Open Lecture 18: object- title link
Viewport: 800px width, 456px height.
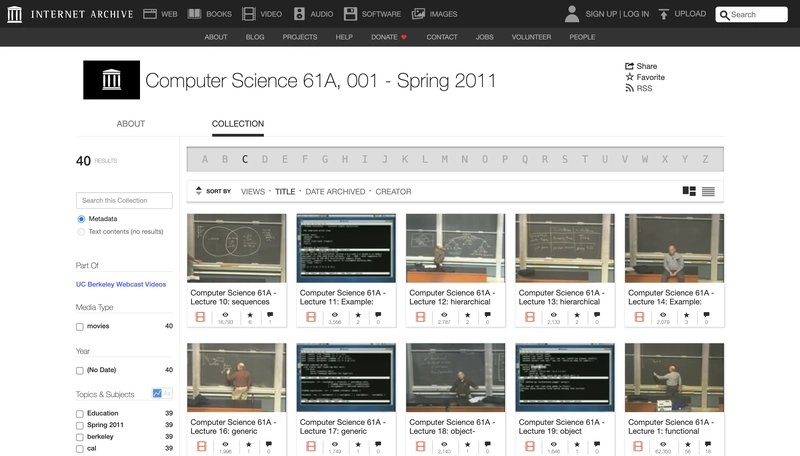coord(452,426)
